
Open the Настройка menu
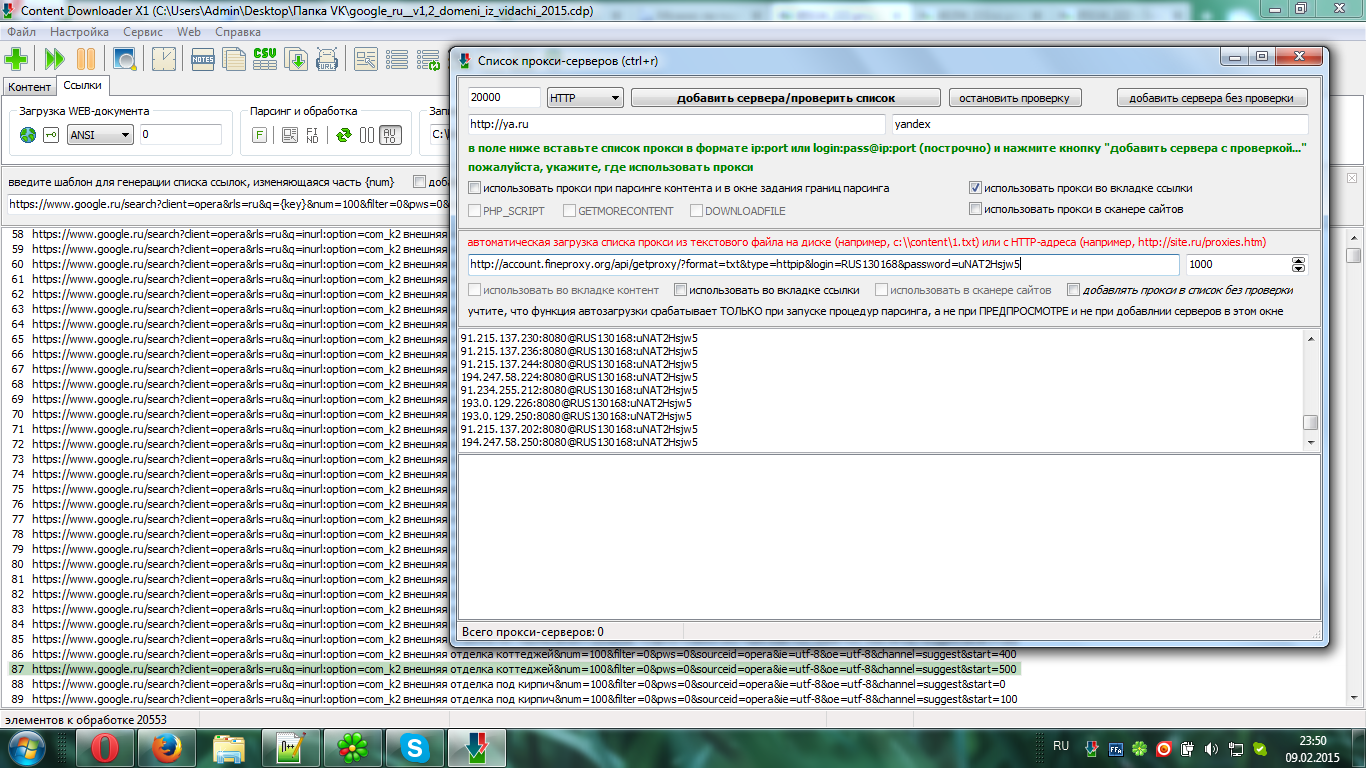click(79, 32)
